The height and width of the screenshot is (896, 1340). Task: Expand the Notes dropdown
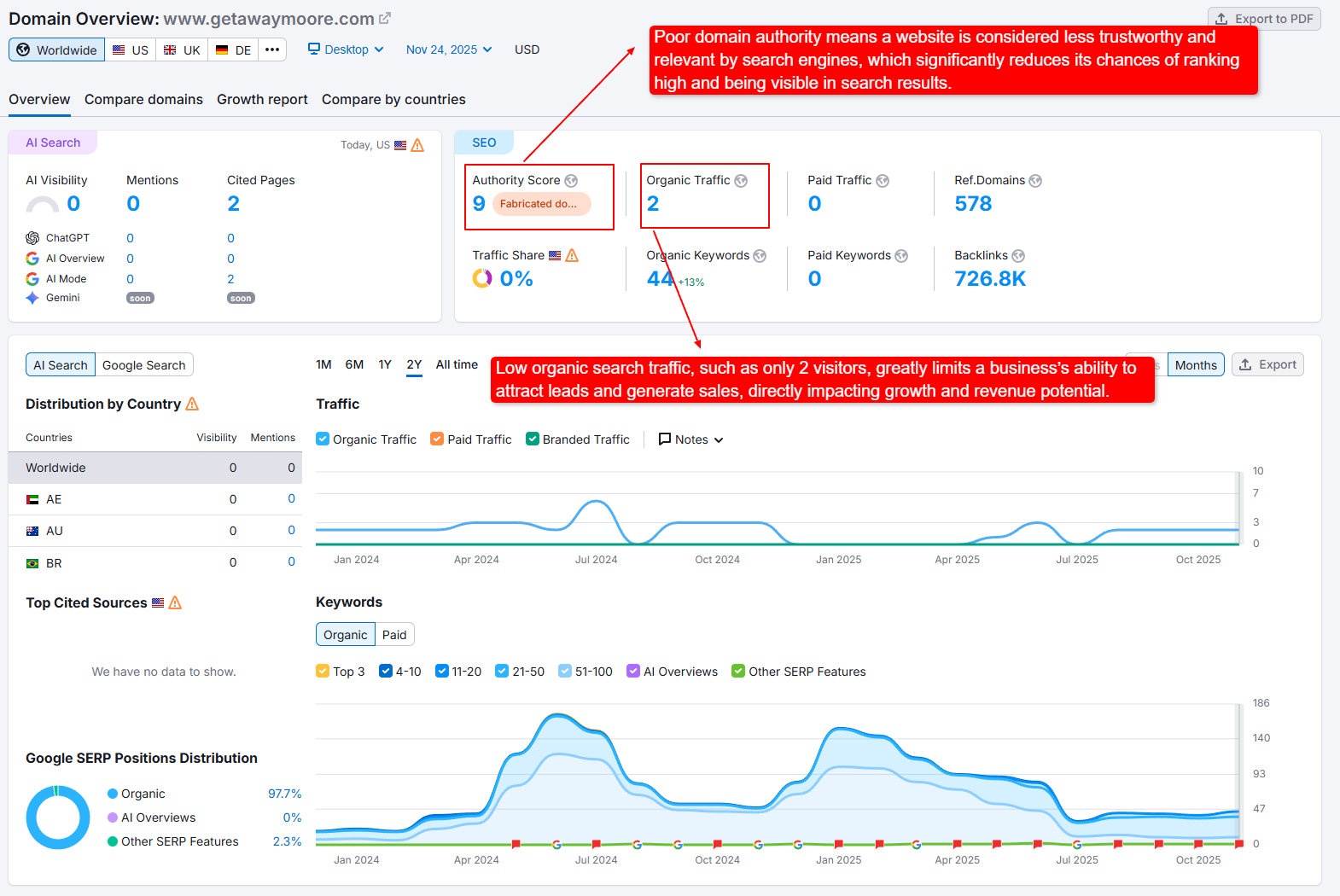(690, 439)
